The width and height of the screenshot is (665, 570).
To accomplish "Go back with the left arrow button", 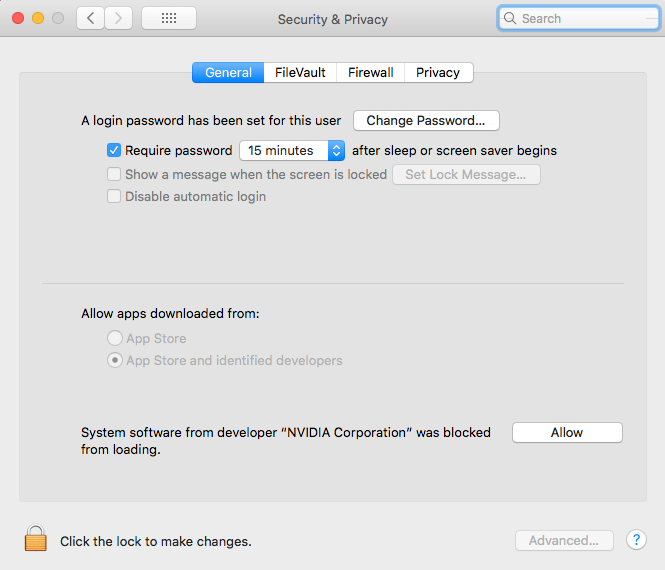I will [91, 18].
